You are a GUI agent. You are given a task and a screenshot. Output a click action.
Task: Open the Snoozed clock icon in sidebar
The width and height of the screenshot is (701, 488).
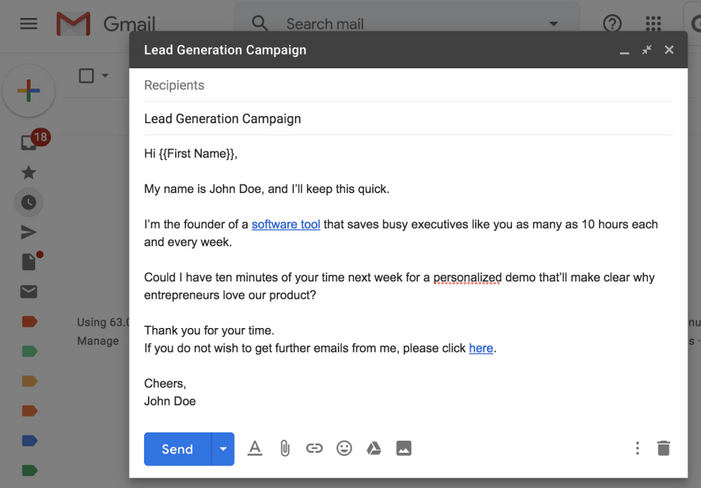click(29, 202)
